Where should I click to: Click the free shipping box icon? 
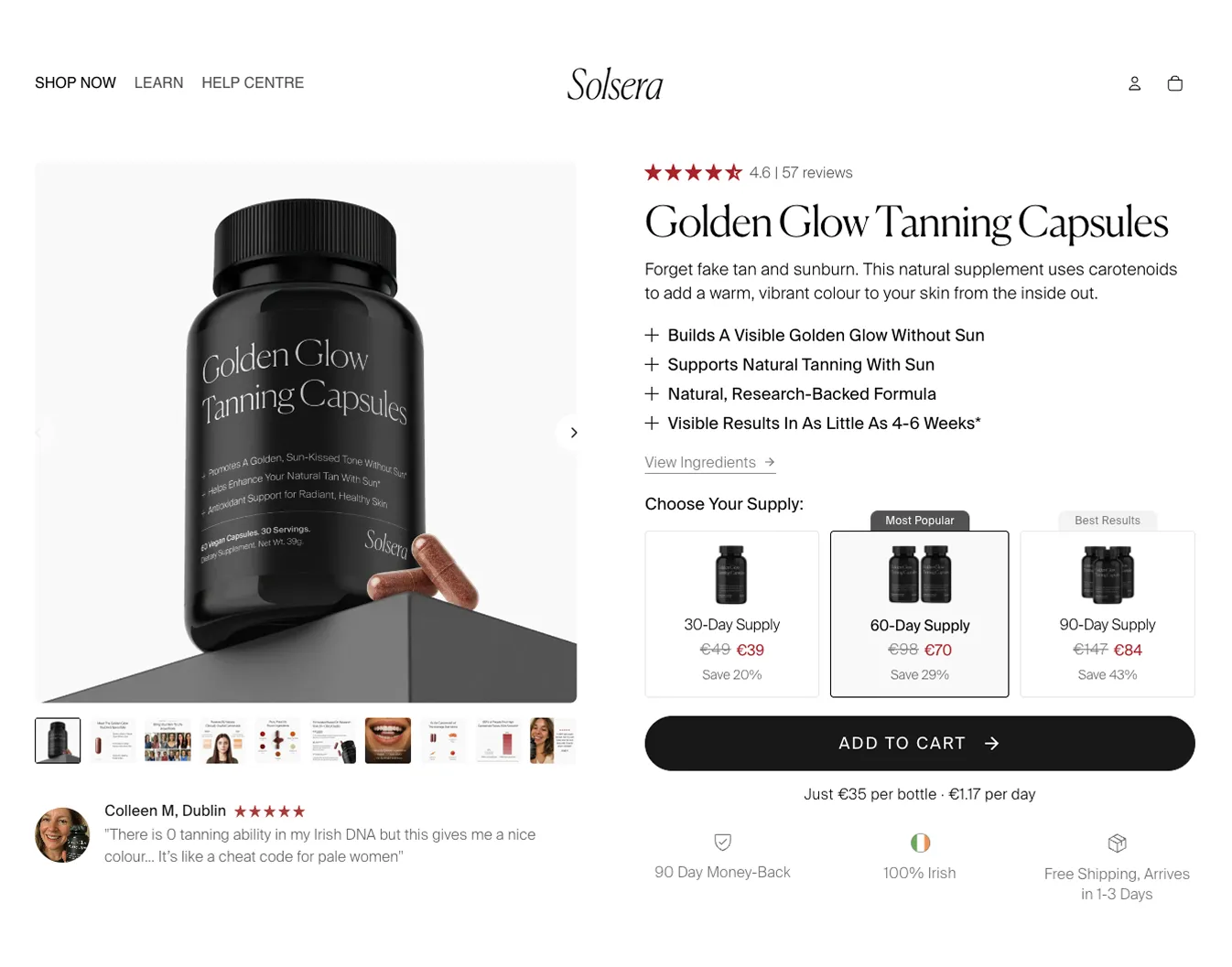pyautogui.click(x=1117, y=843)
